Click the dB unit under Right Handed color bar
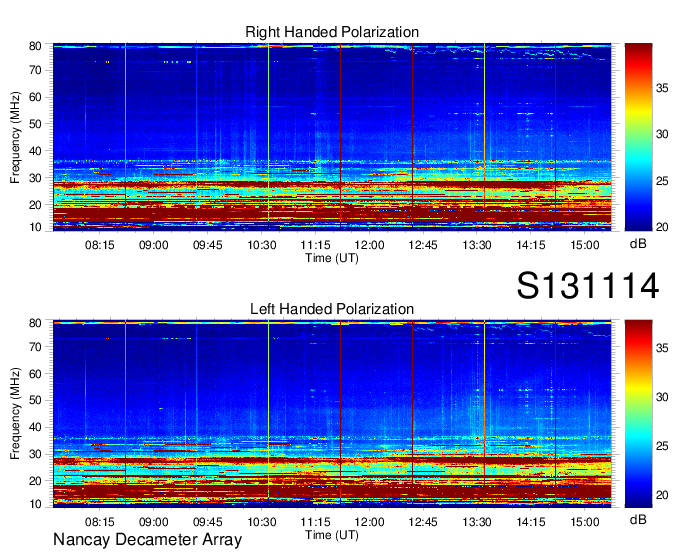Image resolution: width=680 pixels, height=552 pixels. [x=638, y=244]
